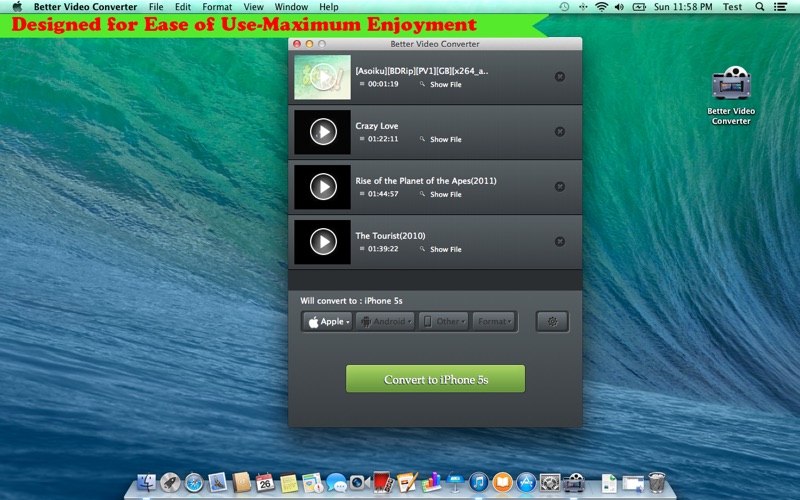
Task: Click the Crazy Love title text
Action: click(x=377, y=126)
